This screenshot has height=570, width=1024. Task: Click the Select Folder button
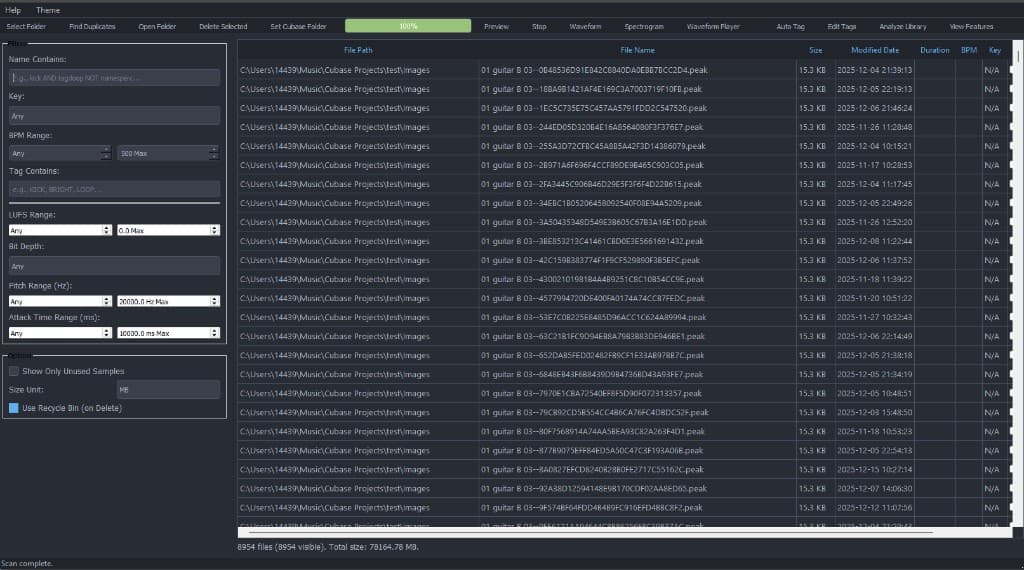point(26,26)
